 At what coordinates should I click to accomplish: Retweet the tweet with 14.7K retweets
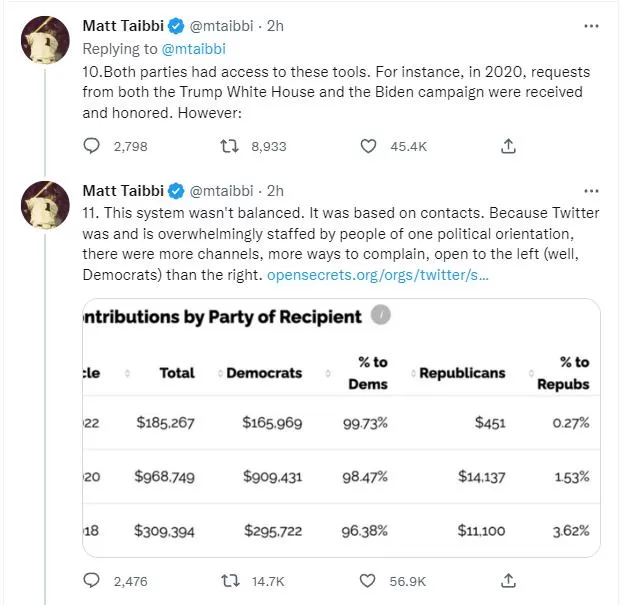tap(230, 581)
